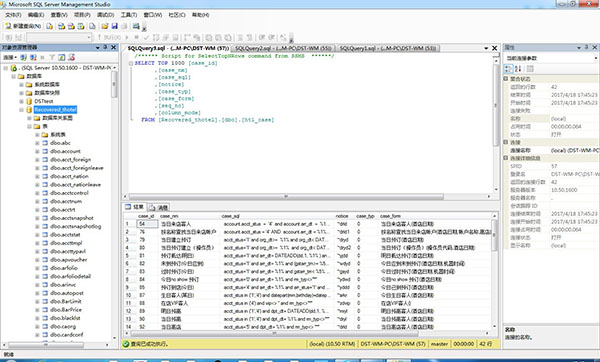Click row number 14 header in results grid
600x362 pixels.
click(129, 327)
